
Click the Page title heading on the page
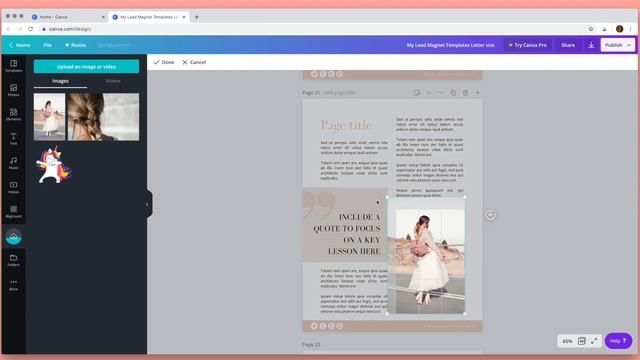coord(346,125)
